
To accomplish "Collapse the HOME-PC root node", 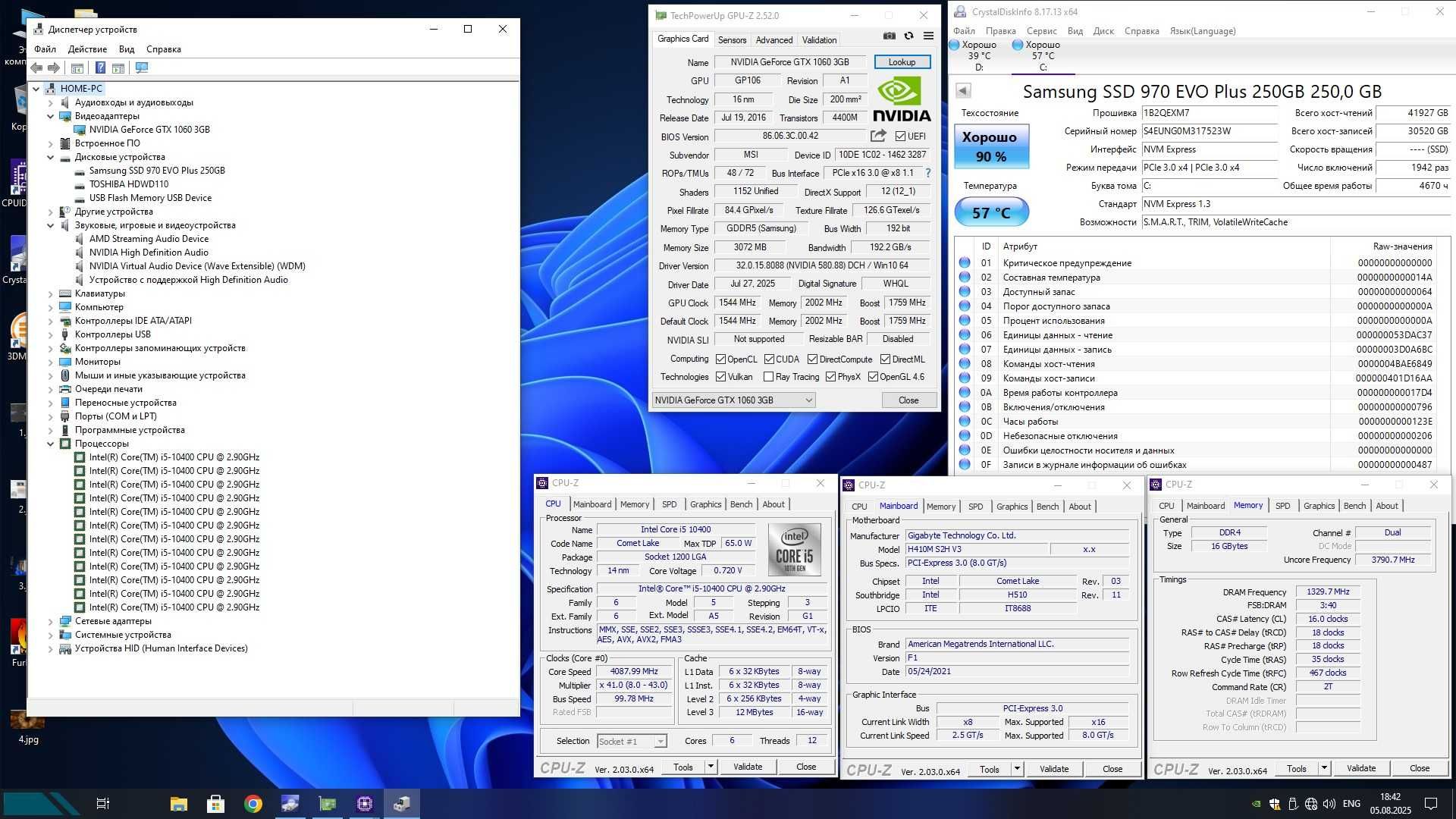I will point(36,89).
